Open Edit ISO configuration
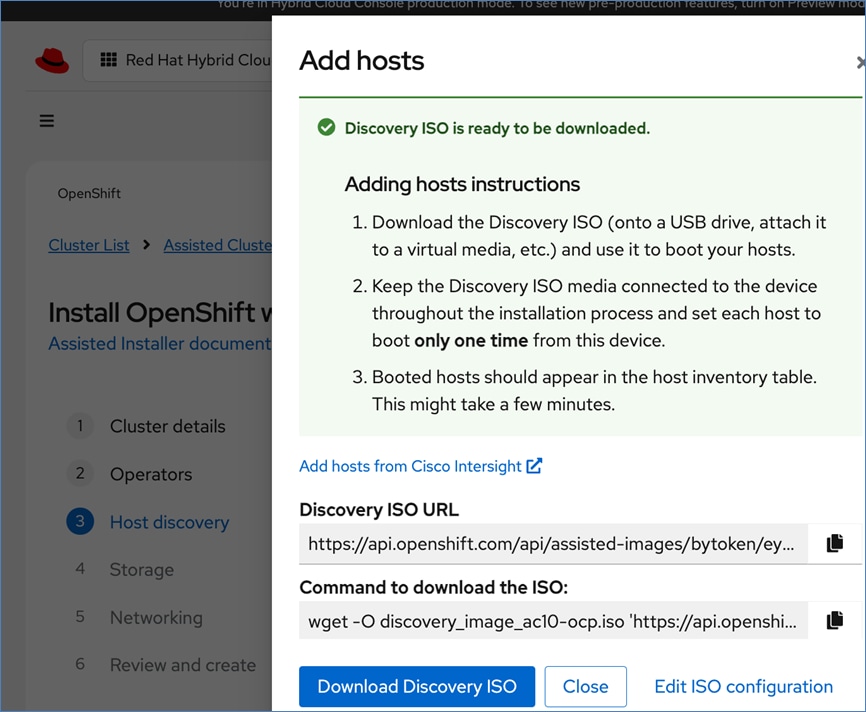Image resolution: width=866 pixels, height=712 pixels. [743, 687]
